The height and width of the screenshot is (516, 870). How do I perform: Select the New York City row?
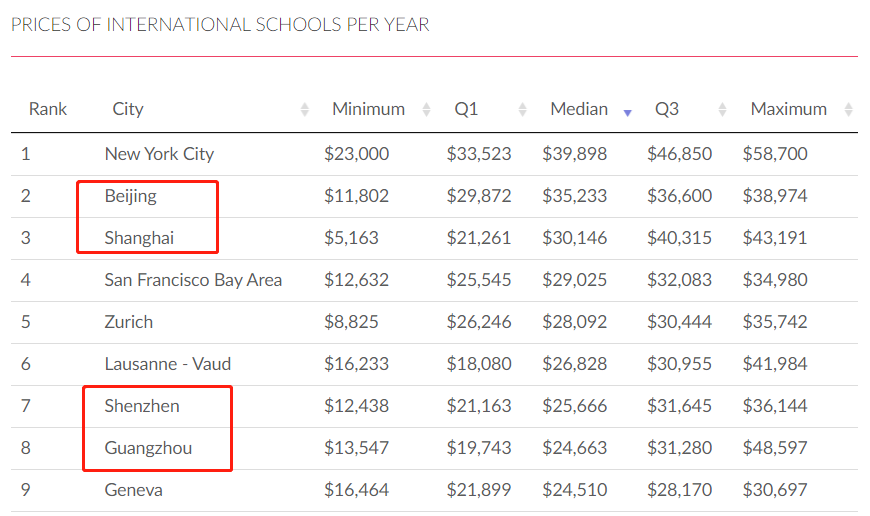pos(434,154)
